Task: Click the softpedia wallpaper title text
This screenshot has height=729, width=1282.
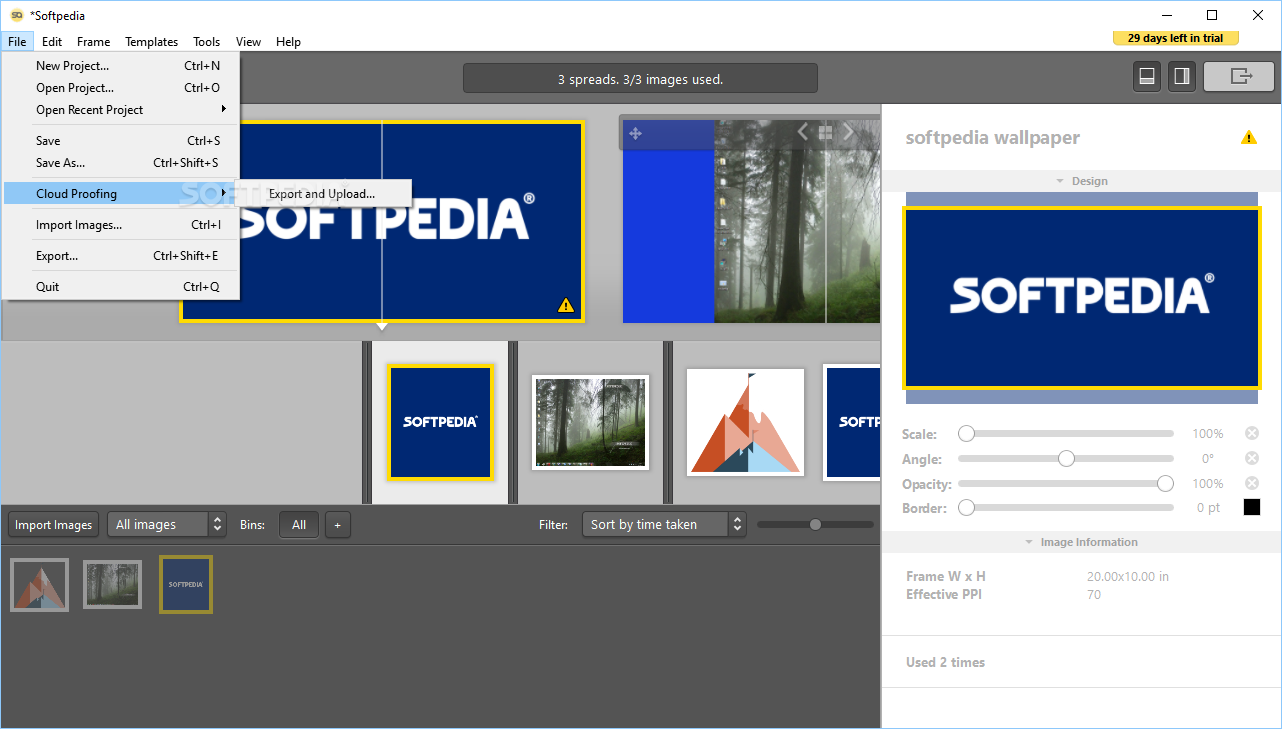Action: (993, 138)
